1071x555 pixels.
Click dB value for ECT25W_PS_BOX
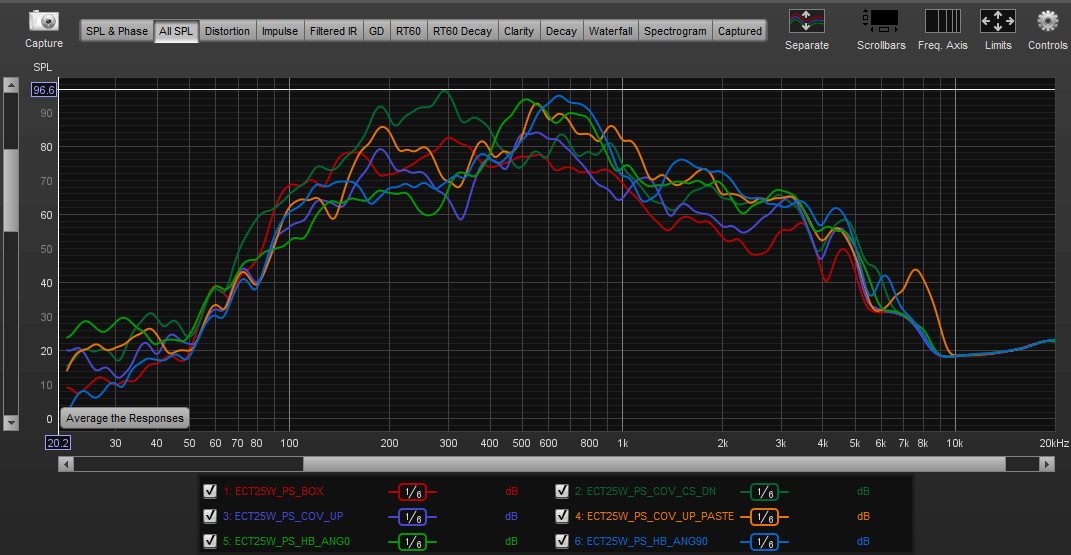[x=512, y=492]
